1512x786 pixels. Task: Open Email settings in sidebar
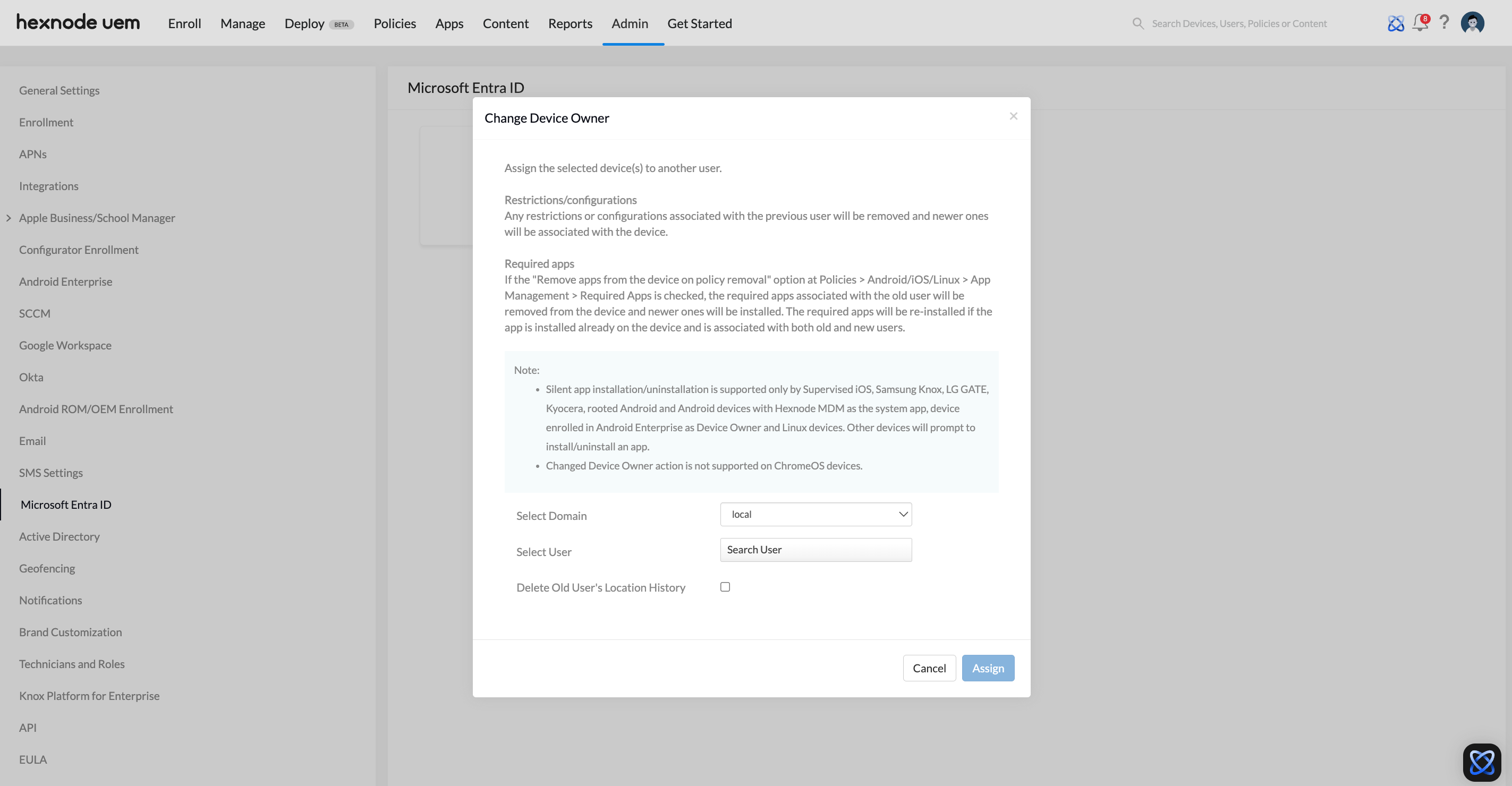(x=32, y=441)
